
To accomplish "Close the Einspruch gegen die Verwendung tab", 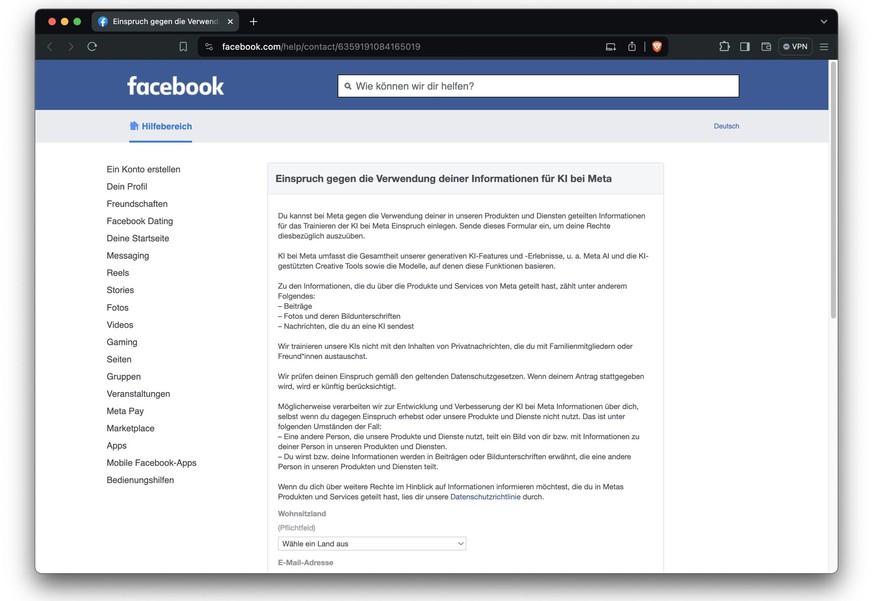I will [230, 21].
